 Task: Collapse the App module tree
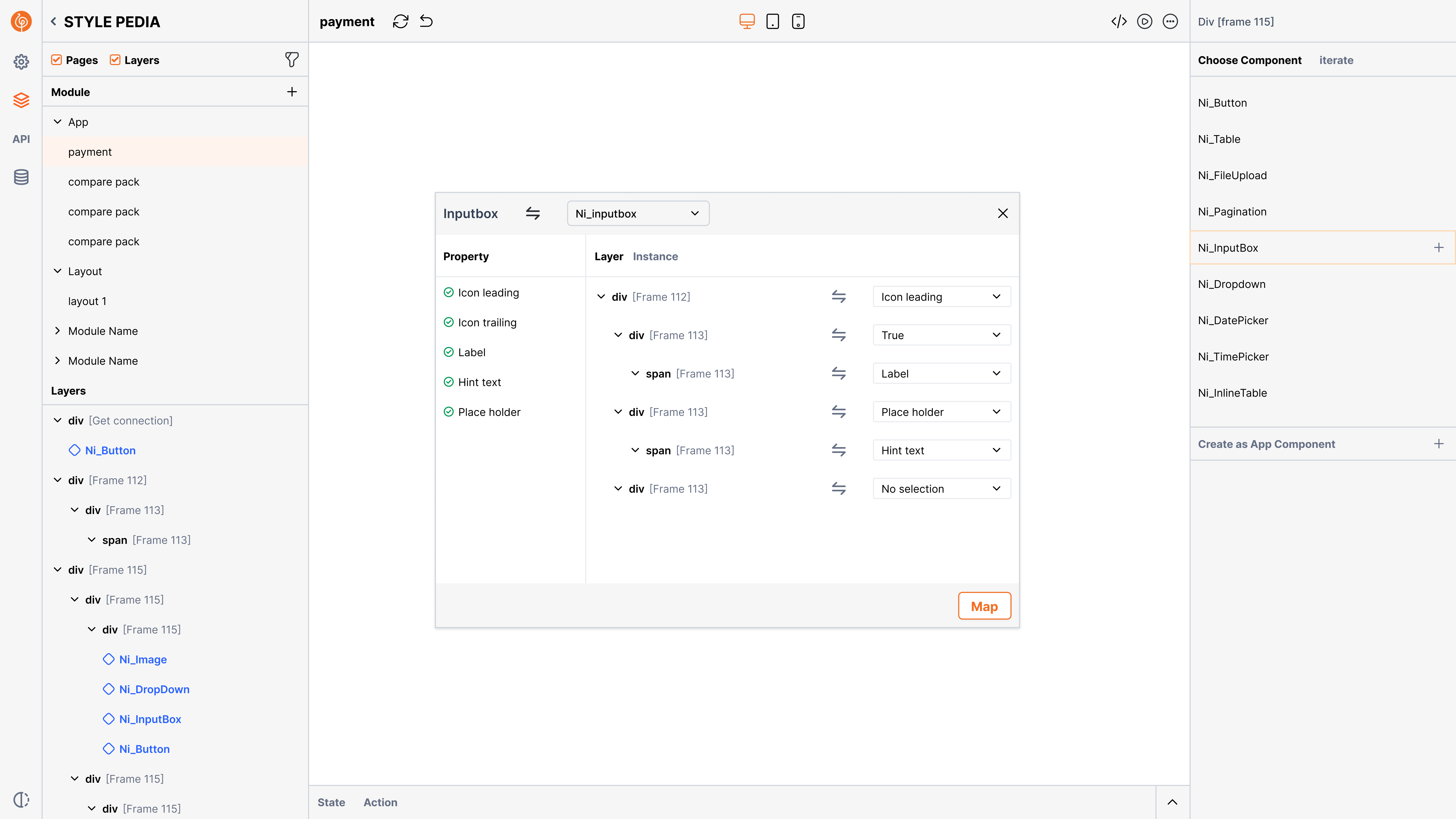[58, 122]
